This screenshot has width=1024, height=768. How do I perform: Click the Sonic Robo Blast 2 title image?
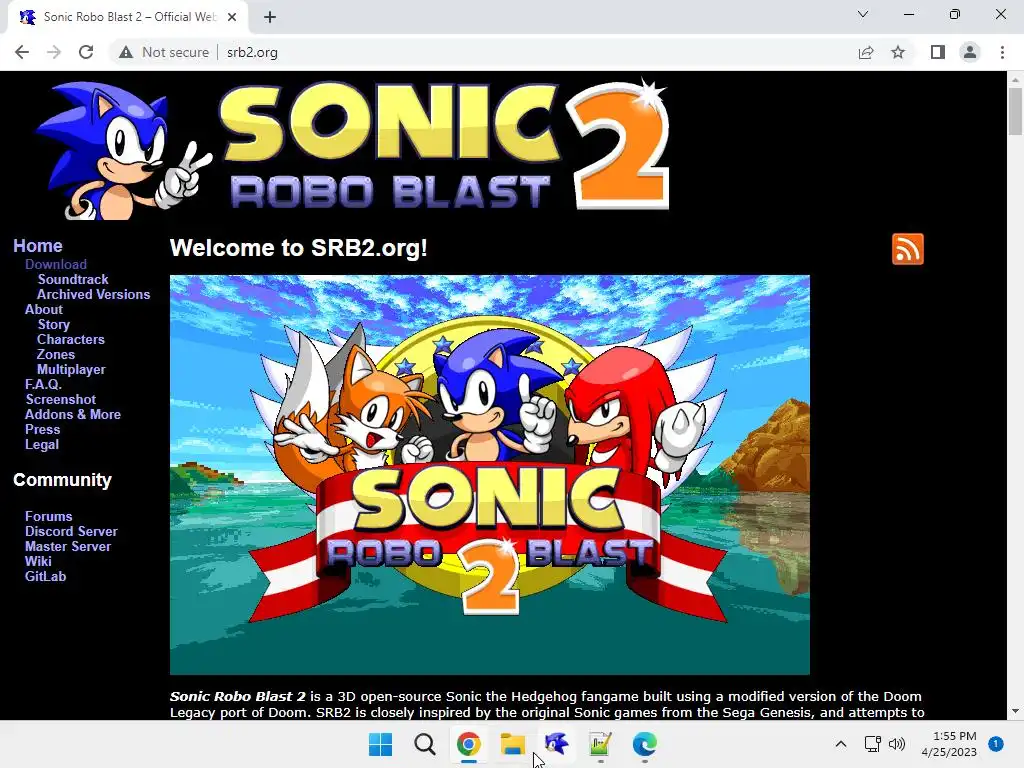[x=490, y=475]
